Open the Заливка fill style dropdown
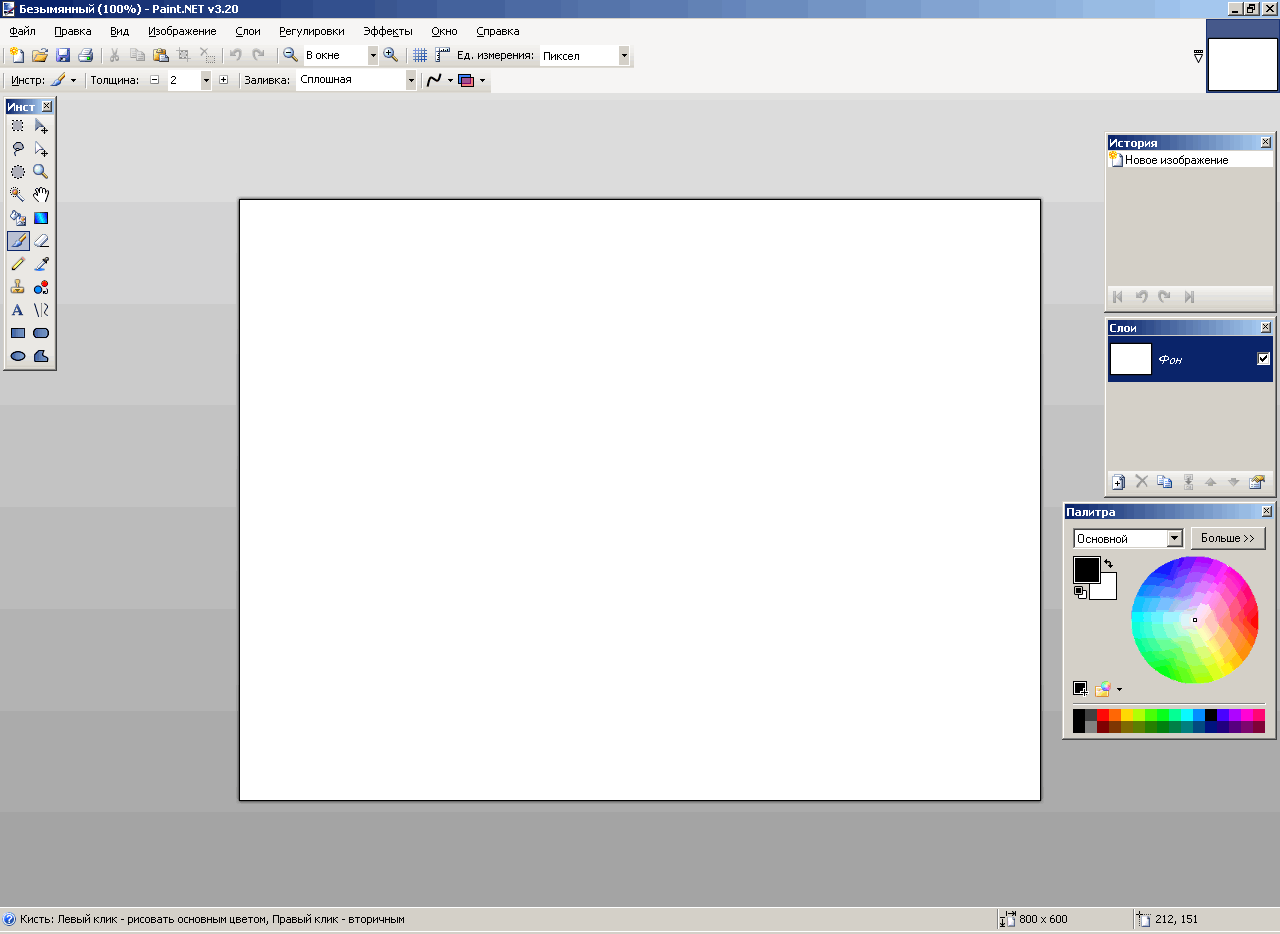Image resolution: width=1280 pixels, height=934 pixels. [x=410, y=80]
